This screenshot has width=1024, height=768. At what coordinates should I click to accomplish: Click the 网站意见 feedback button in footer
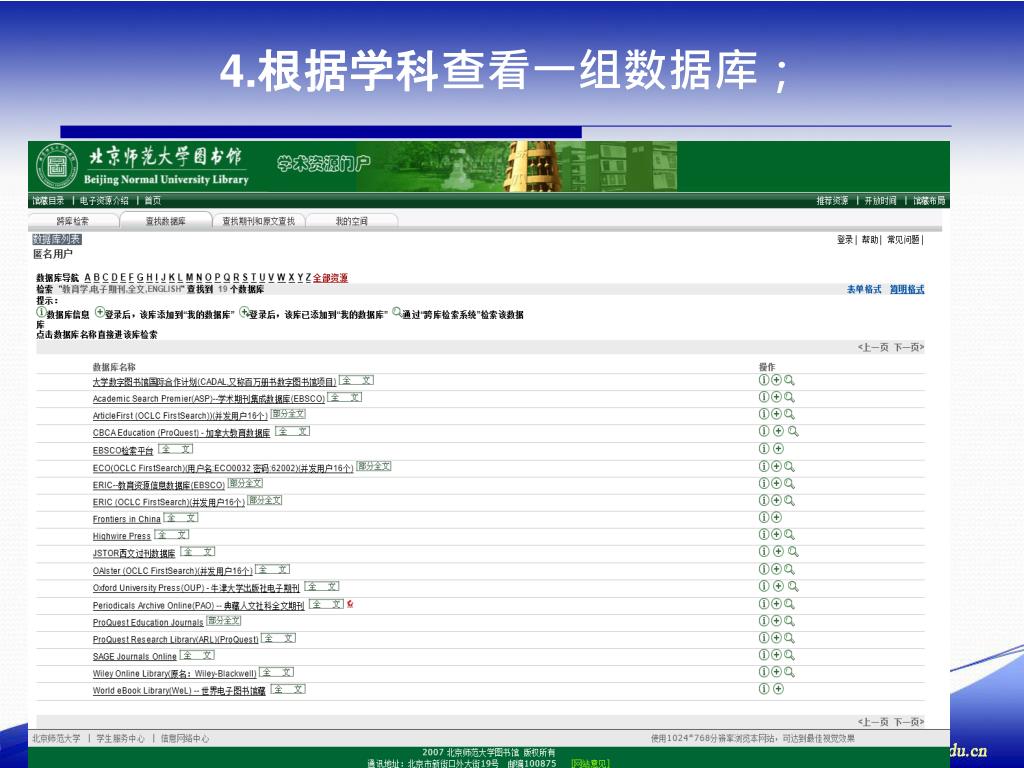tap(590, 763)
